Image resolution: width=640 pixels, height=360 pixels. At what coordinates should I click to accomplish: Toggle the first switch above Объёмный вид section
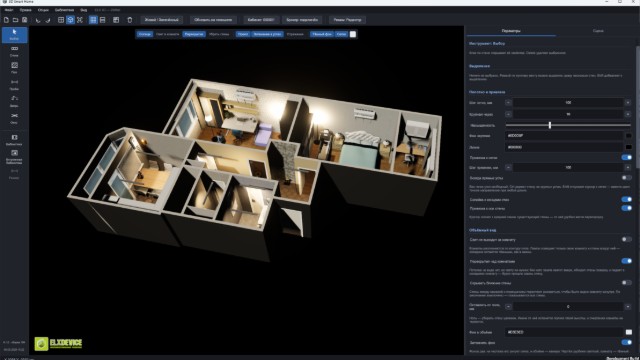coord(626,200)
